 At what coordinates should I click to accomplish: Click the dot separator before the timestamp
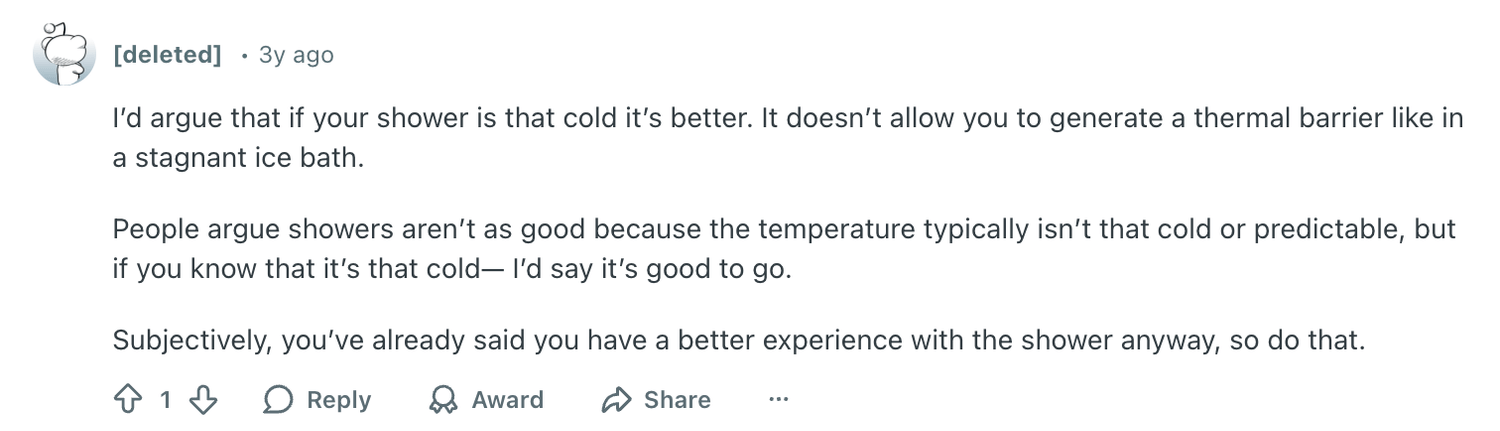tap(243, 55)
